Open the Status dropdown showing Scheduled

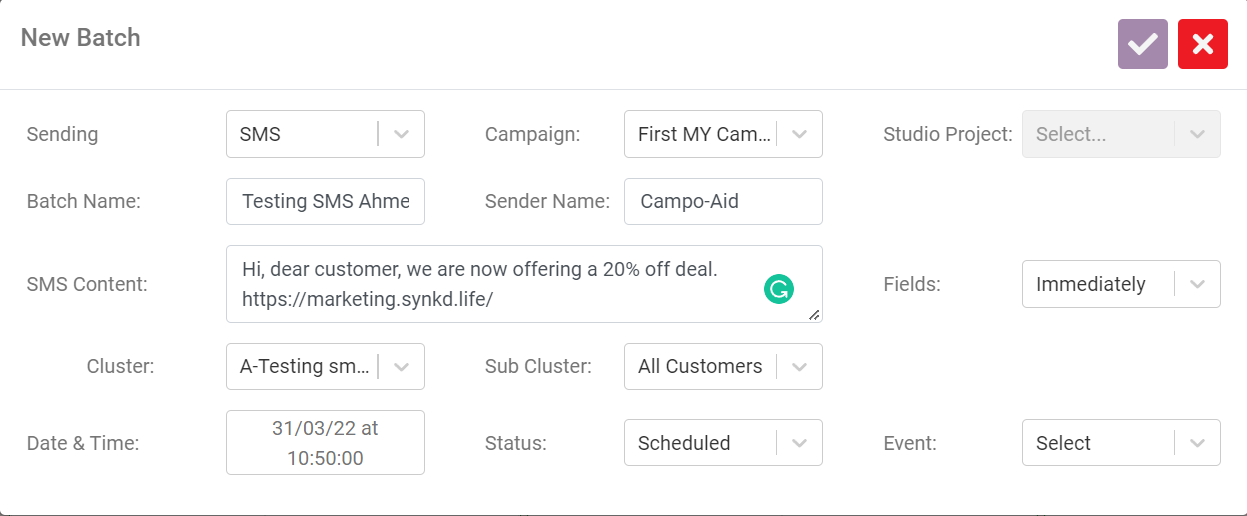(700, 443)
